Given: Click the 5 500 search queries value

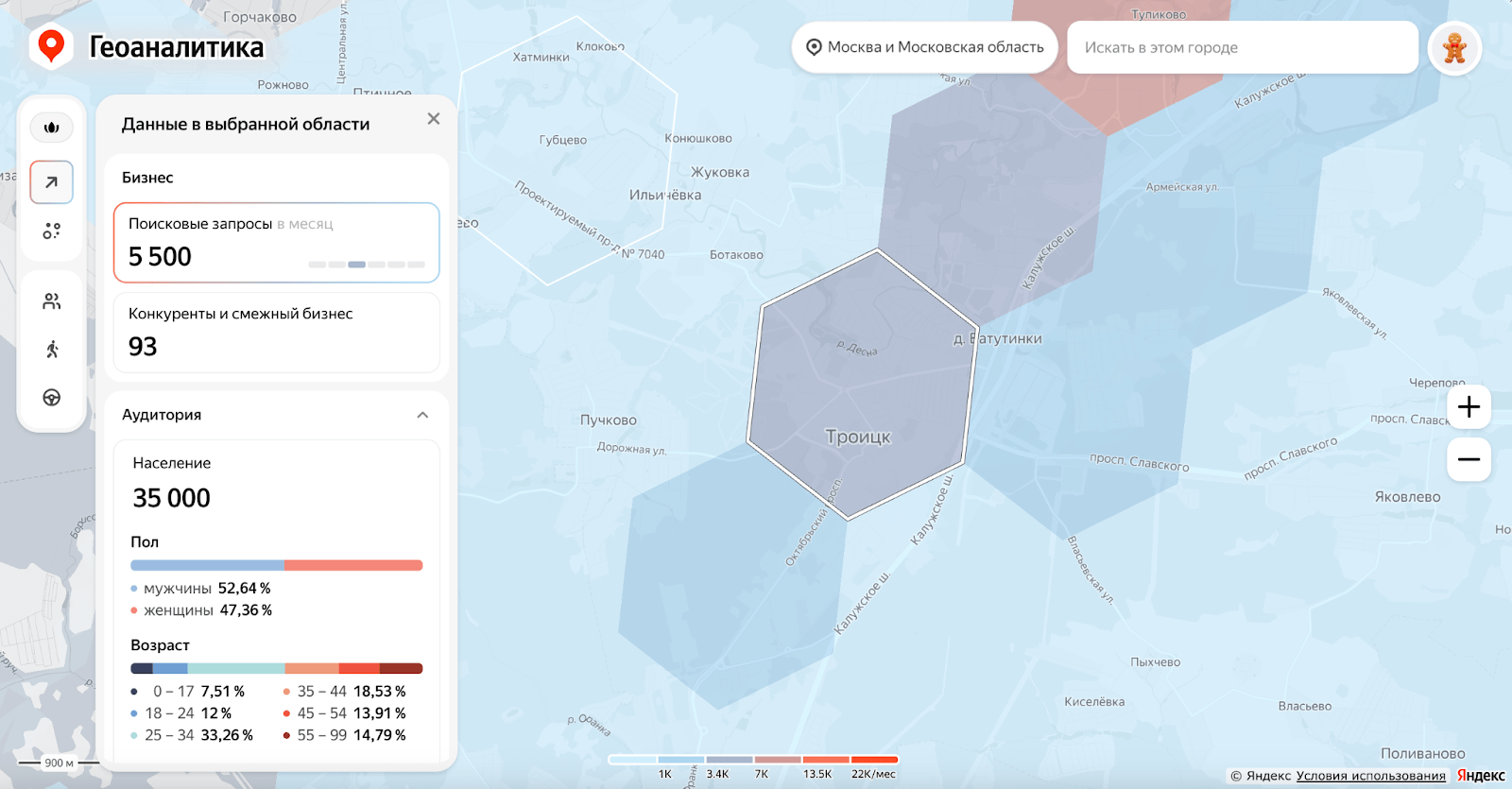Looking at the screenshot, I should tap(160, 257).
